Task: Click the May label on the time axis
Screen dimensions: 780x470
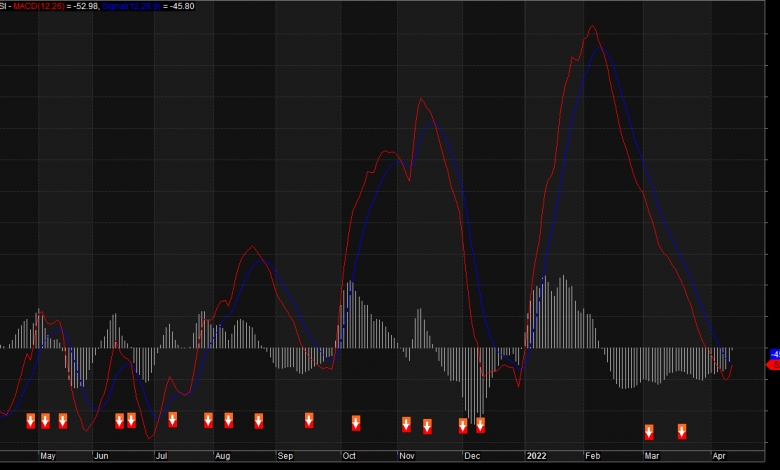Action: [47, 455]
